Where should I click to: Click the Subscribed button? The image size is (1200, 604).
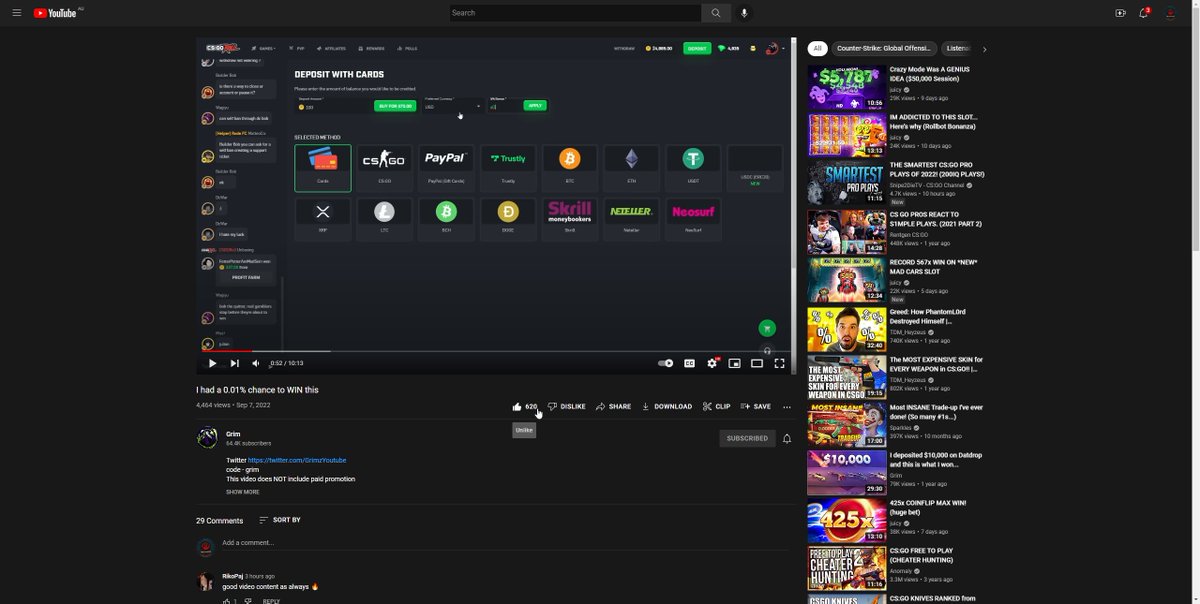(x=747, y=438)
